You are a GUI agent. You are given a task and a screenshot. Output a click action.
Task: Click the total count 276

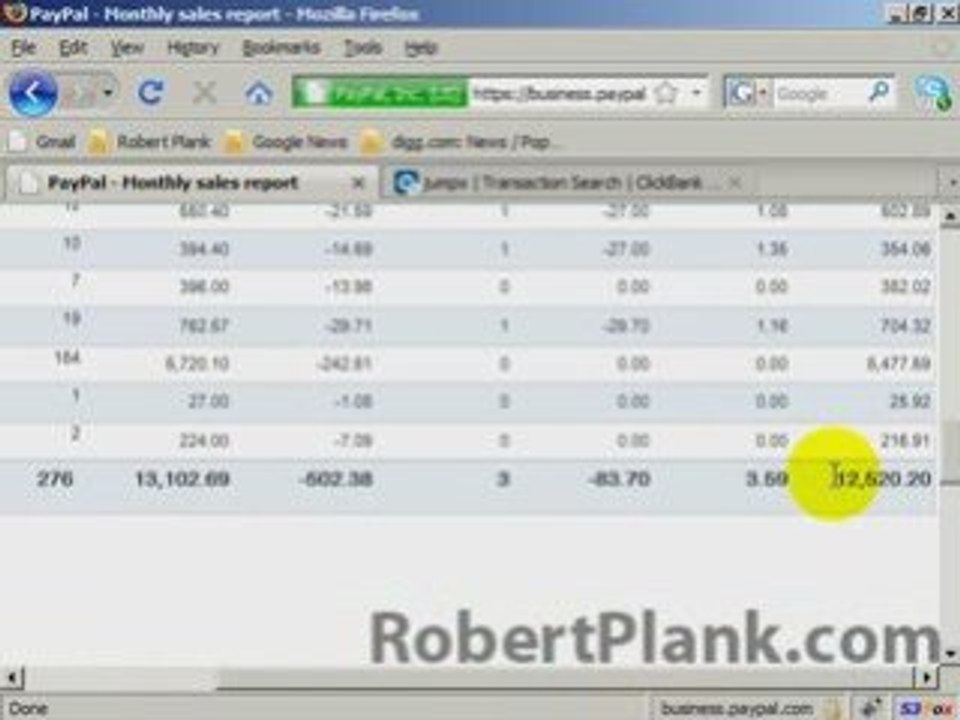click(55, 479)
